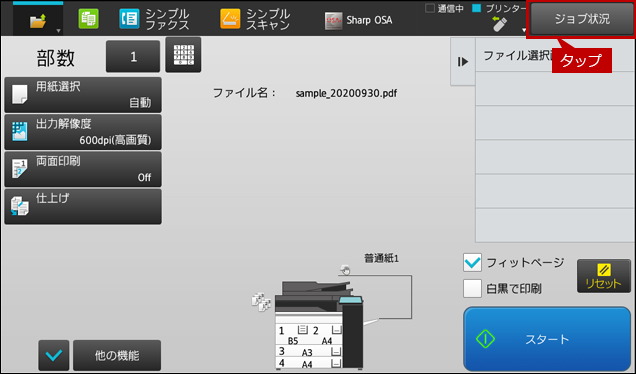Tap the blue スタート button
636x374 pixels.
[547, 339]
